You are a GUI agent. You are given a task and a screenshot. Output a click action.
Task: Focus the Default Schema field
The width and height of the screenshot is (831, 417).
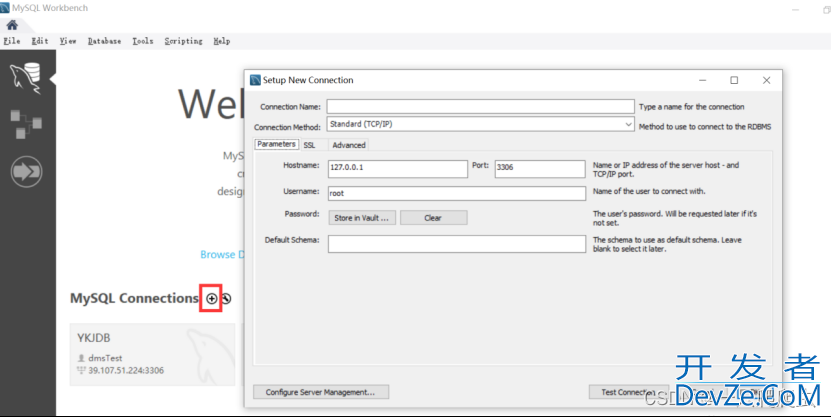pyautogui.click(x=457, y=244)
